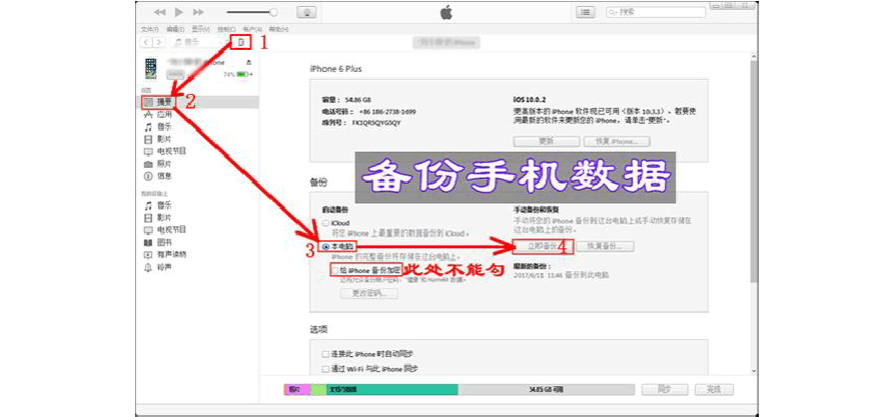Click the teal 文档与数据 storage segment
This screenshot has width=893, height=417.
[x=392, y=390]
